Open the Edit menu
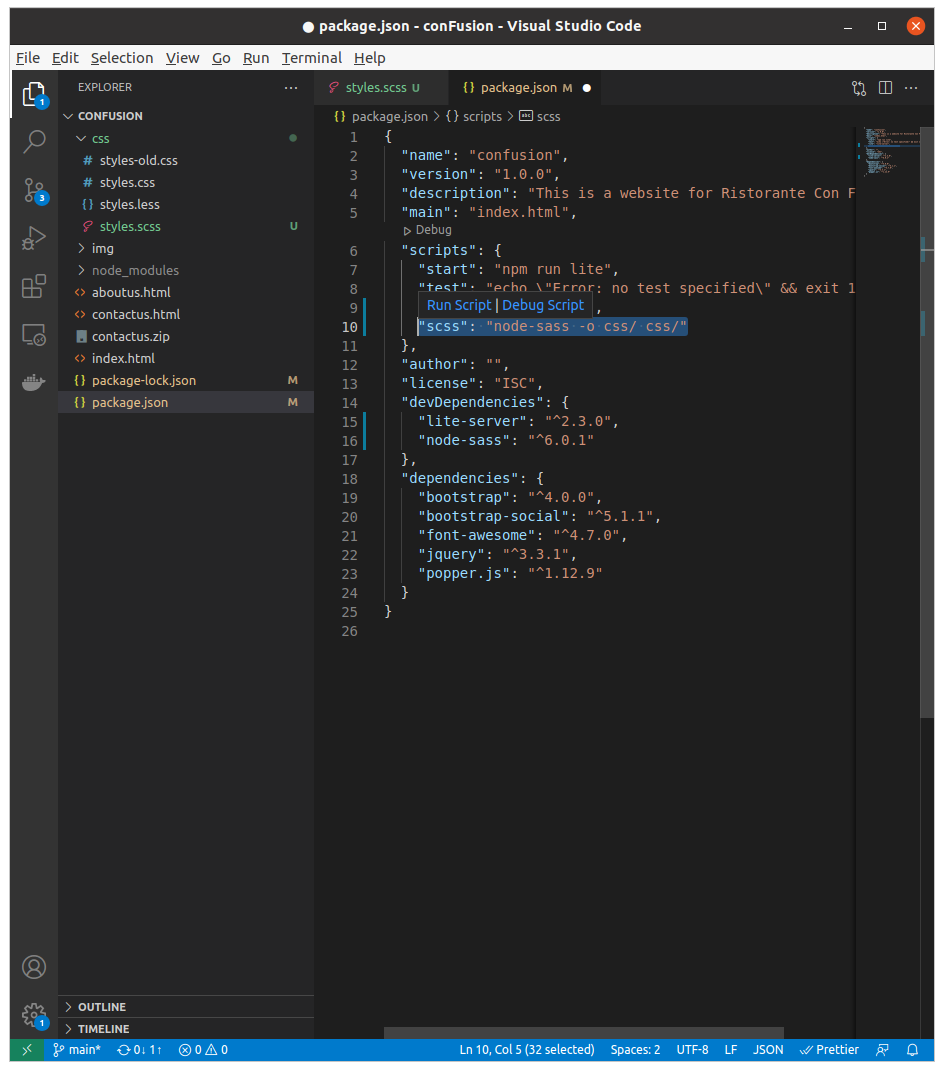 [65, 58]
